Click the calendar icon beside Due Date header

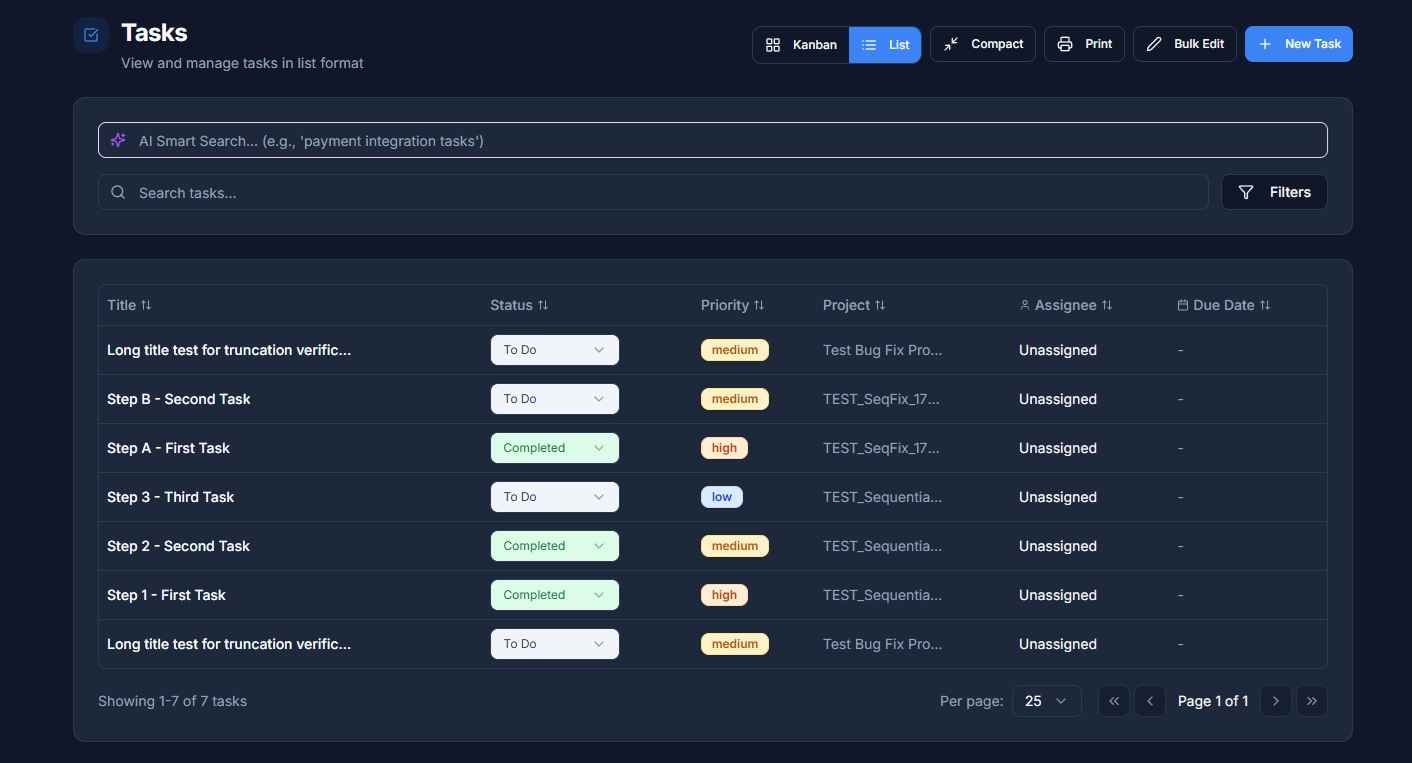tap(1184, 305)
